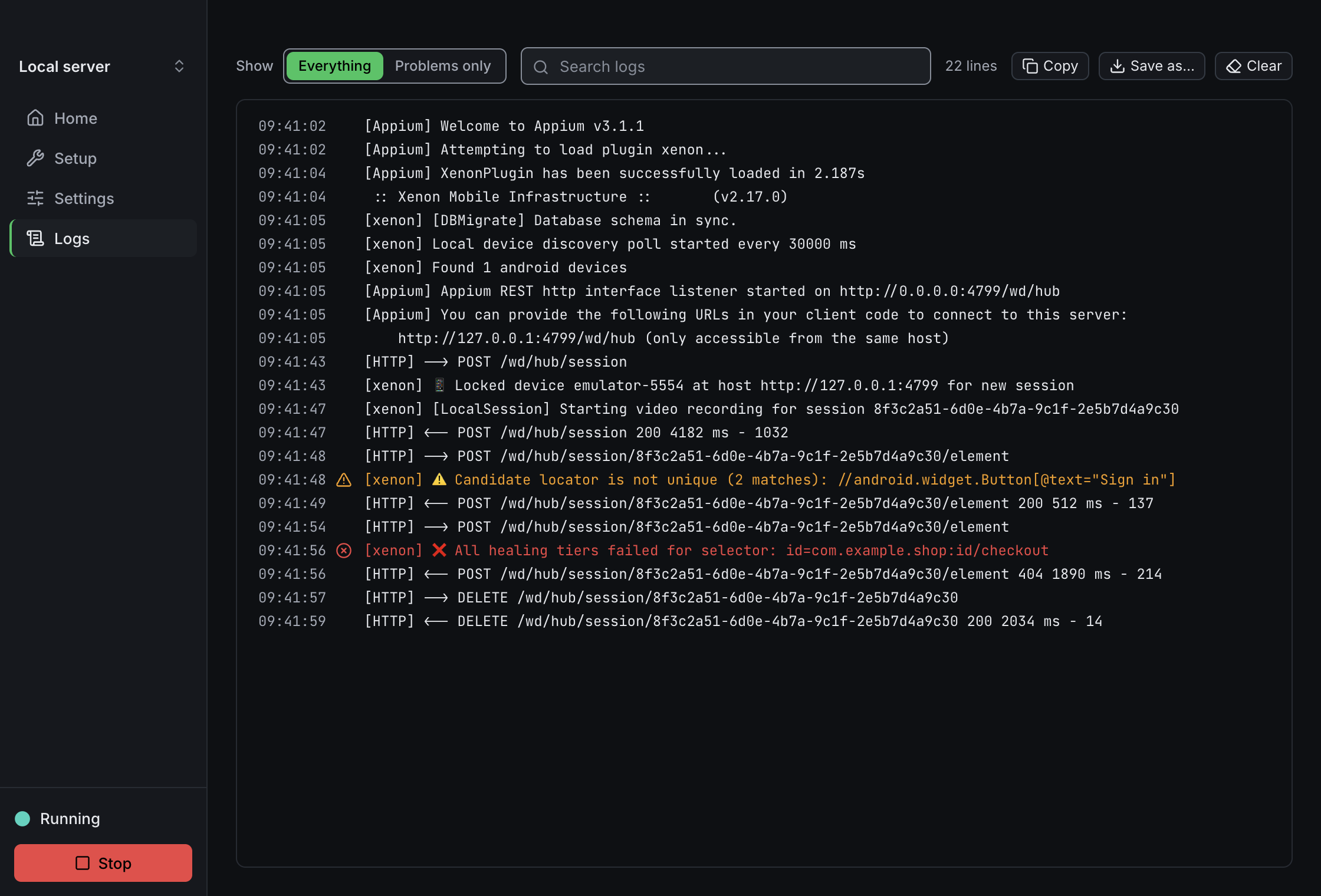This screenshot has width=1321, height=896.
Task: Switch filter to Problems only
Action: coord(443,66)
